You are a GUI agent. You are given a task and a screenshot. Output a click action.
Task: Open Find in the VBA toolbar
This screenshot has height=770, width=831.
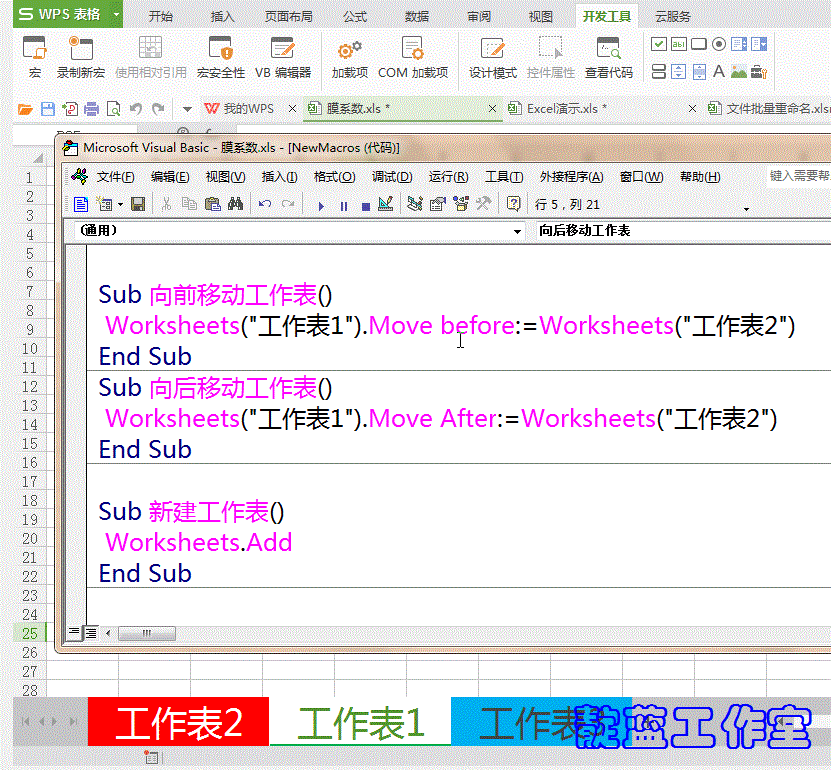(x=235, y=204)
